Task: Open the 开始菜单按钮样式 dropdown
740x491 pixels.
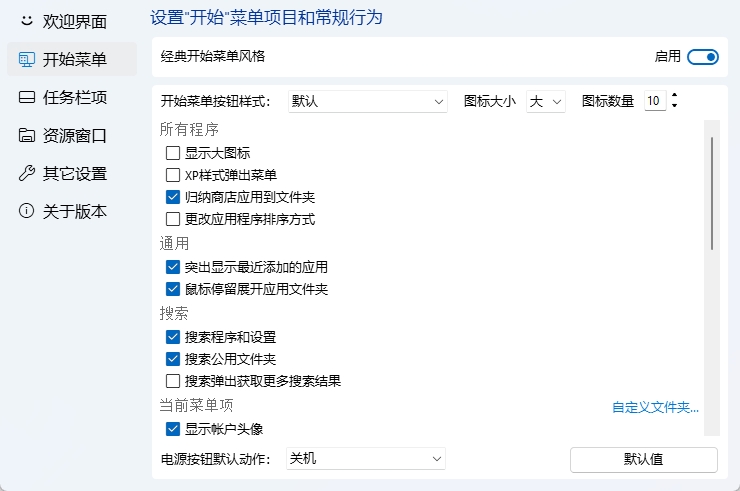Action: coord(367,101)
